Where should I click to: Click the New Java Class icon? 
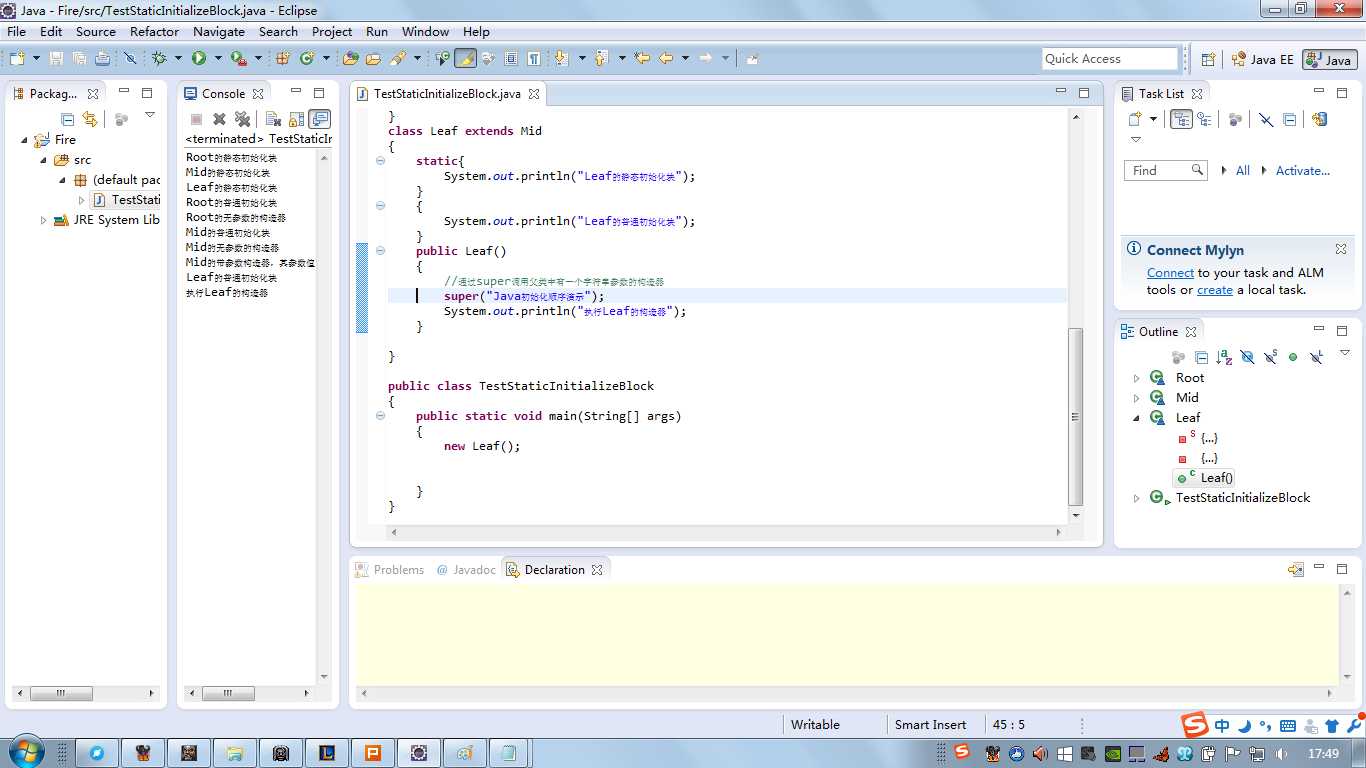click(x=308, y=58)
